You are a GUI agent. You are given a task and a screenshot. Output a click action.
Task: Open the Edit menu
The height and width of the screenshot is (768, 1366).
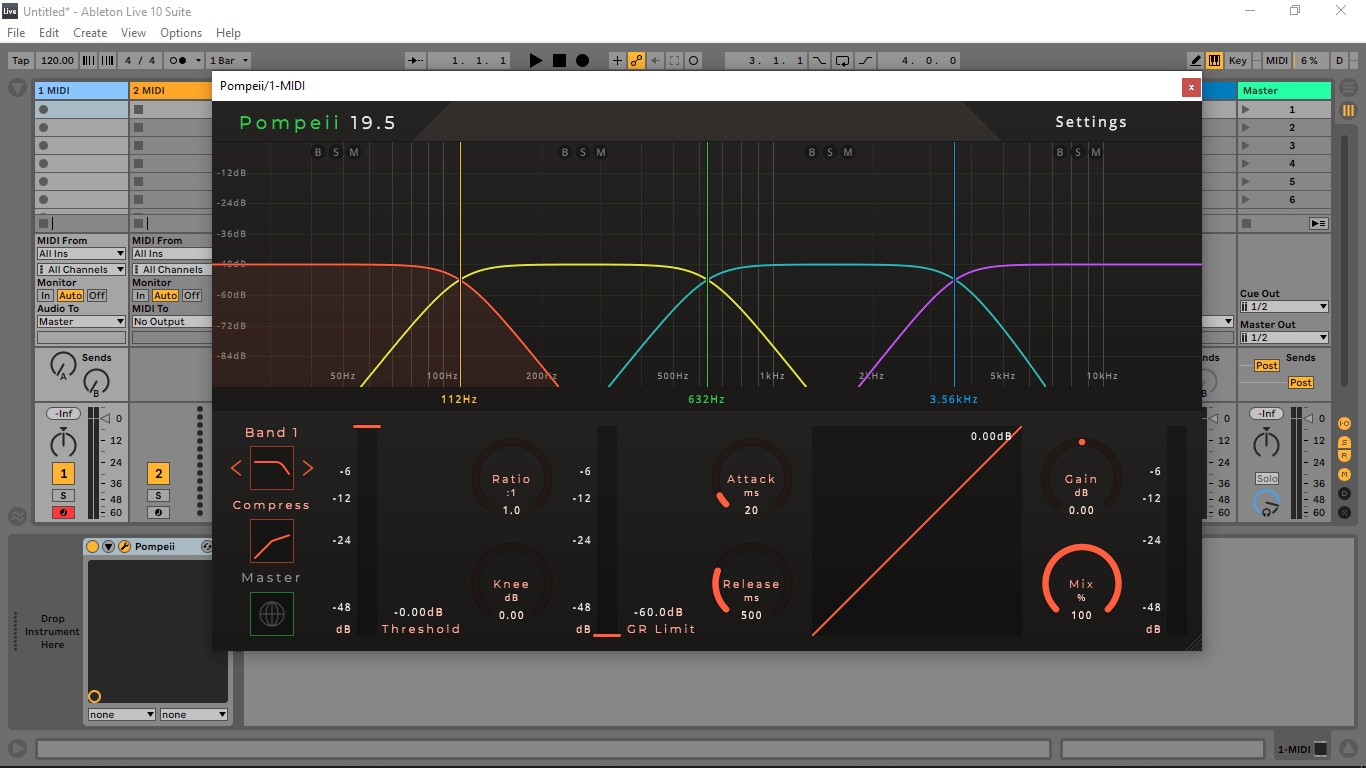tap(49, 33)
